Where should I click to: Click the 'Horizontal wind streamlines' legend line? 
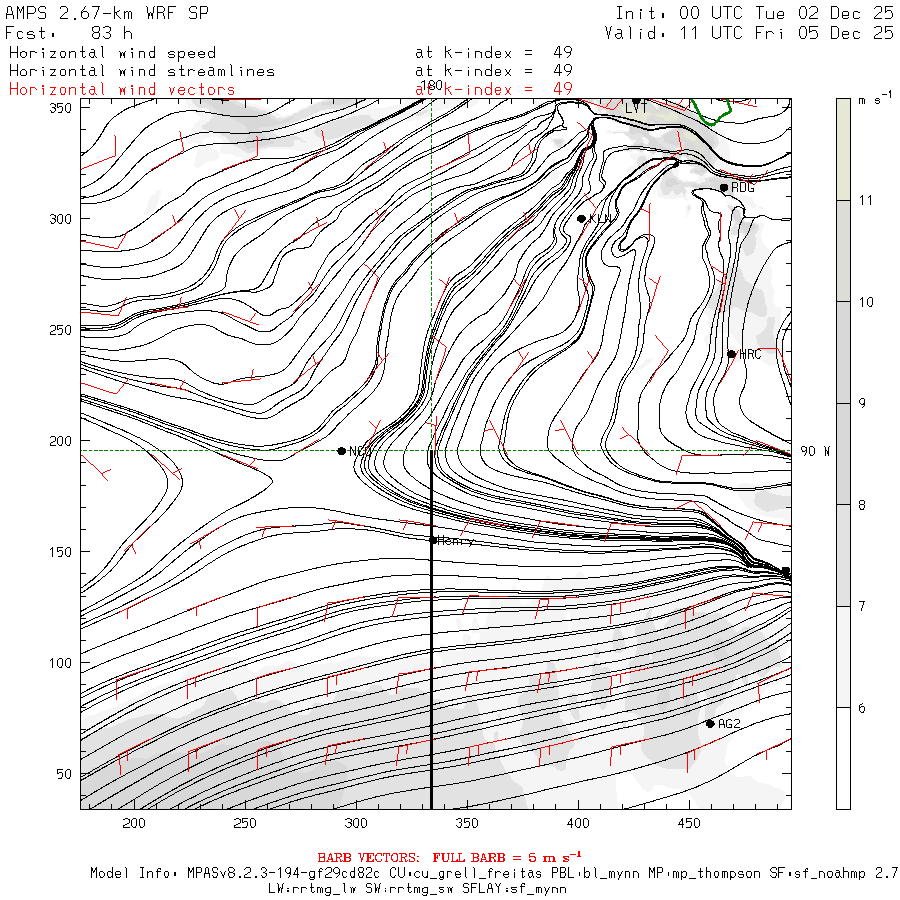pyautogui.click(x=142, y=71)
